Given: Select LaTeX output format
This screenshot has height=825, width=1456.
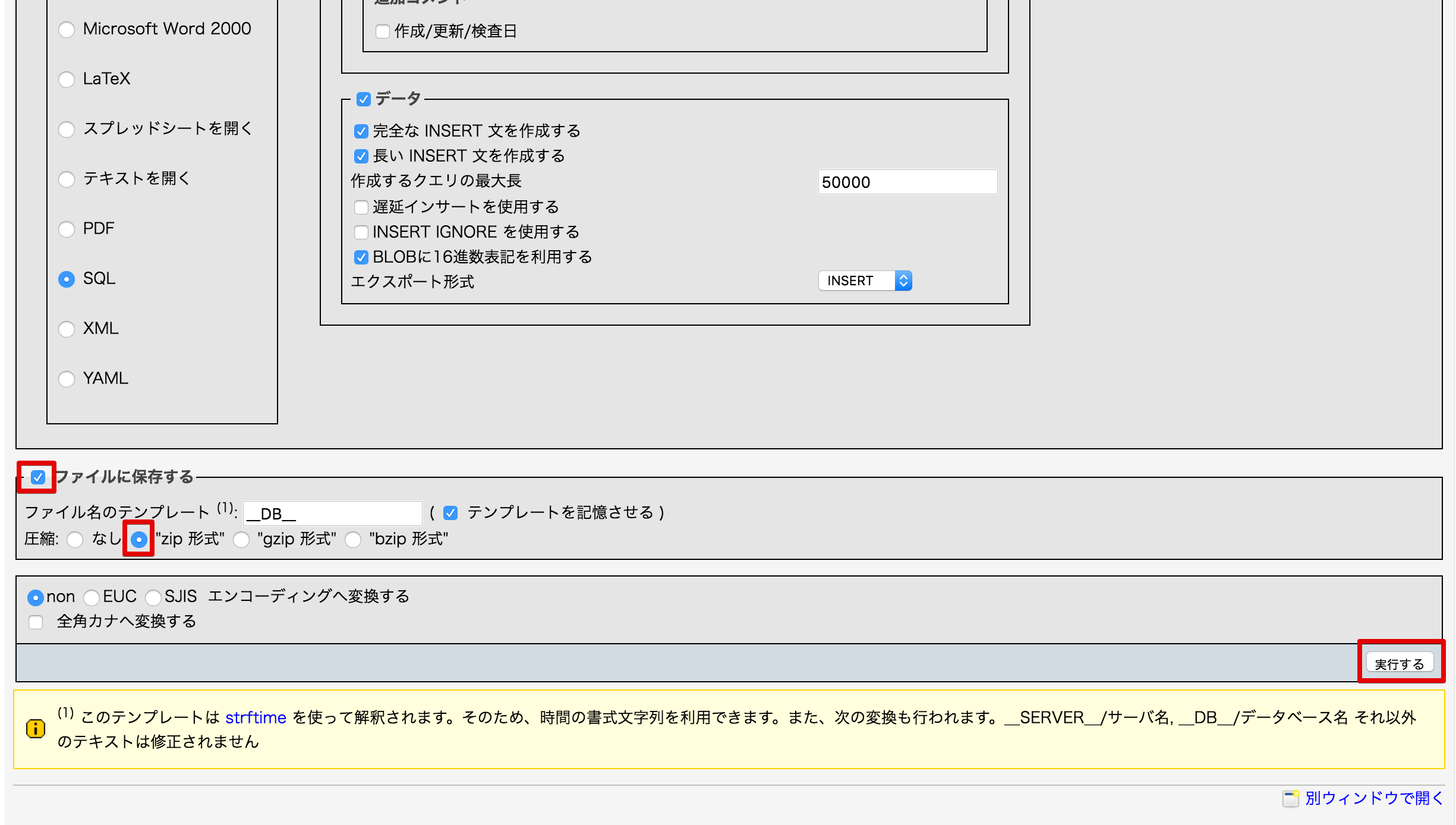Looking at the screenshot, I should coord(66,79).
